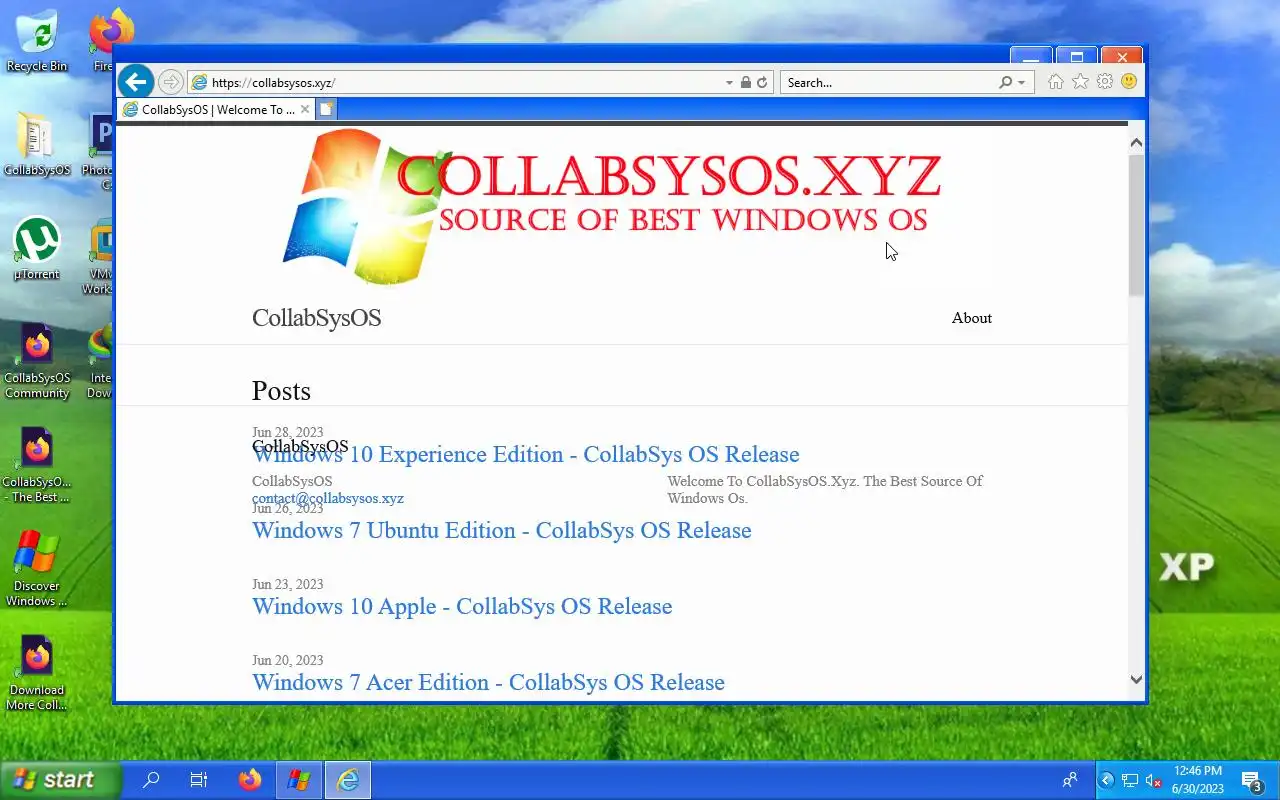Refresh the page with the reload icon
Viewport: 1280px width, 800px height.
point(762,83)
